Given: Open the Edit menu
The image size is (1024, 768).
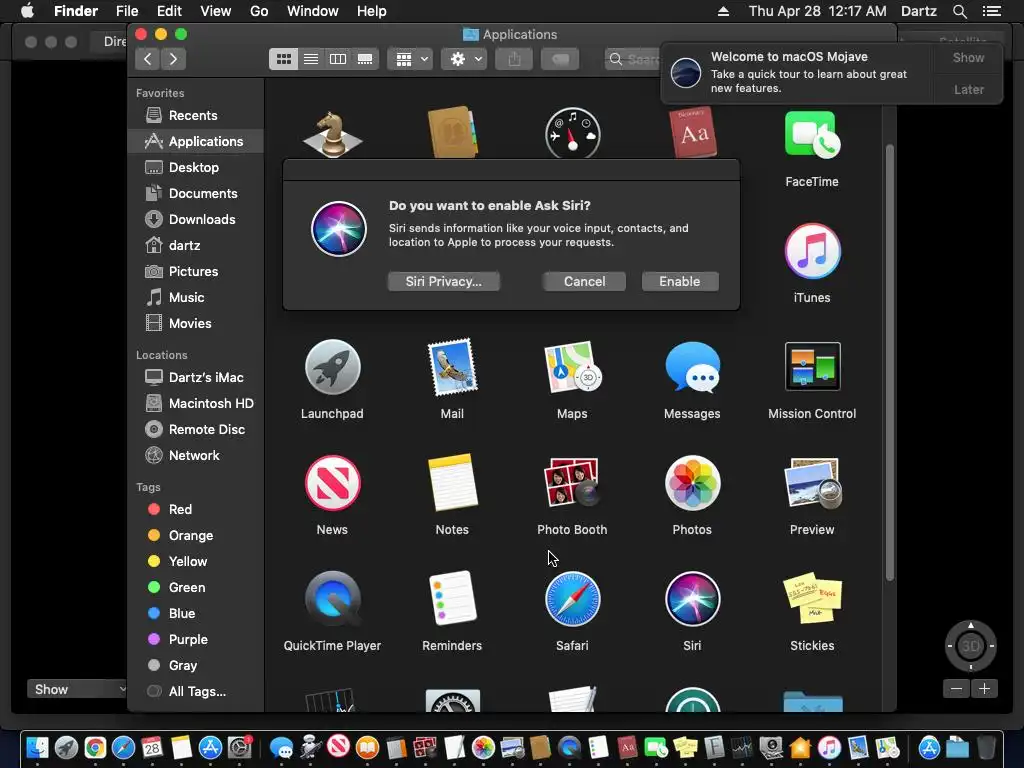Looking at the screenshot, I should click(169, 11).
